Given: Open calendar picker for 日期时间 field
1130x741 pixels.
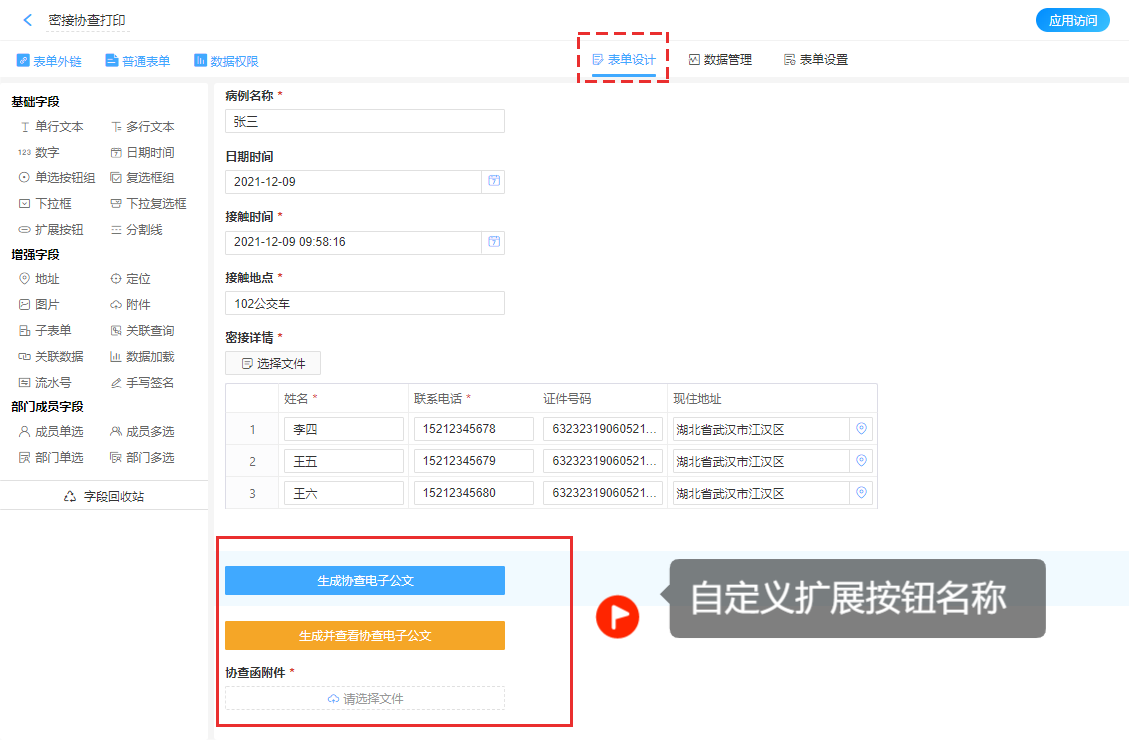Looking at the screenshot, I should coord(494,181).
